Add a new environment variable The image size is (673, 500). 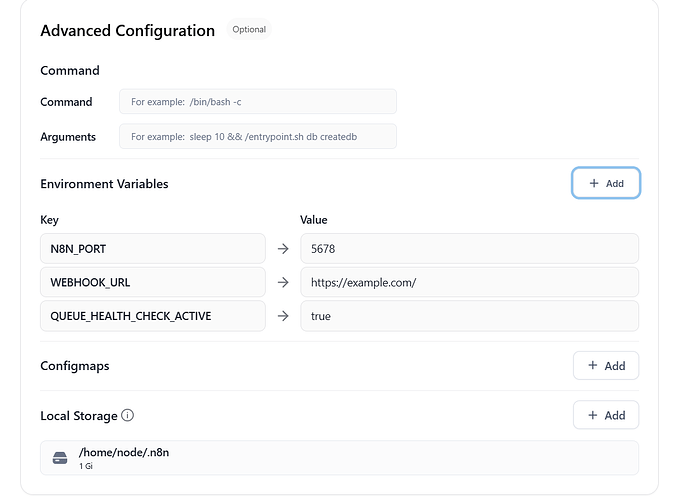[x=606, y=183]
